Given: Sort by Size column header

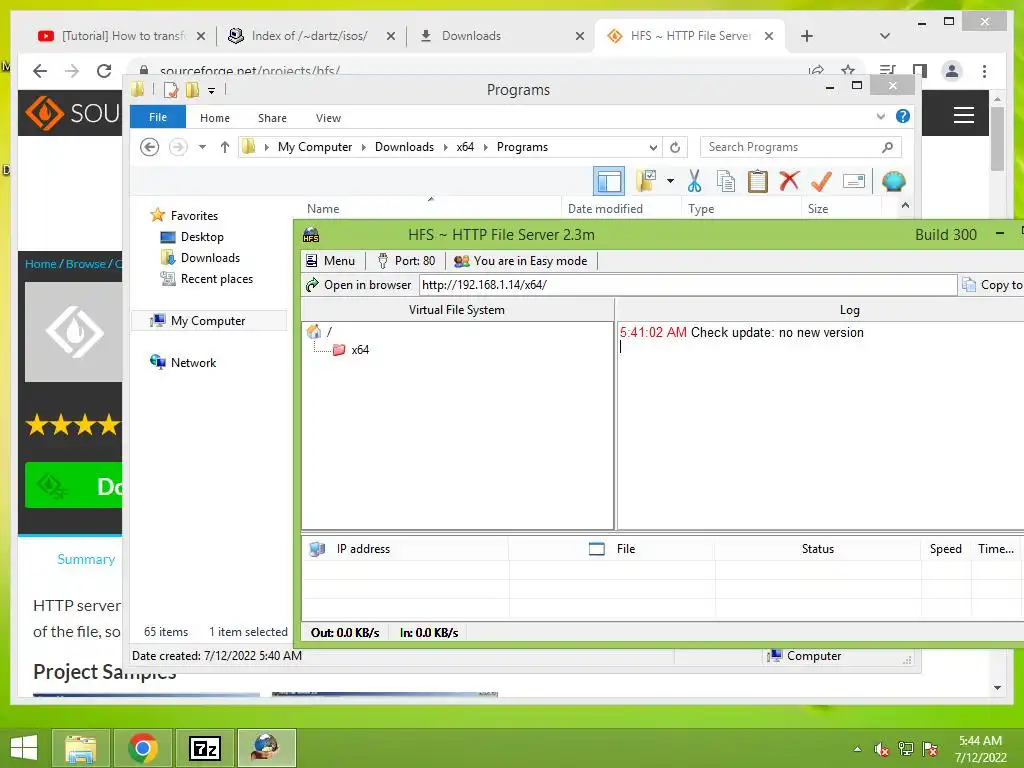Looking at the screenshot, I should tap(841, 208).
